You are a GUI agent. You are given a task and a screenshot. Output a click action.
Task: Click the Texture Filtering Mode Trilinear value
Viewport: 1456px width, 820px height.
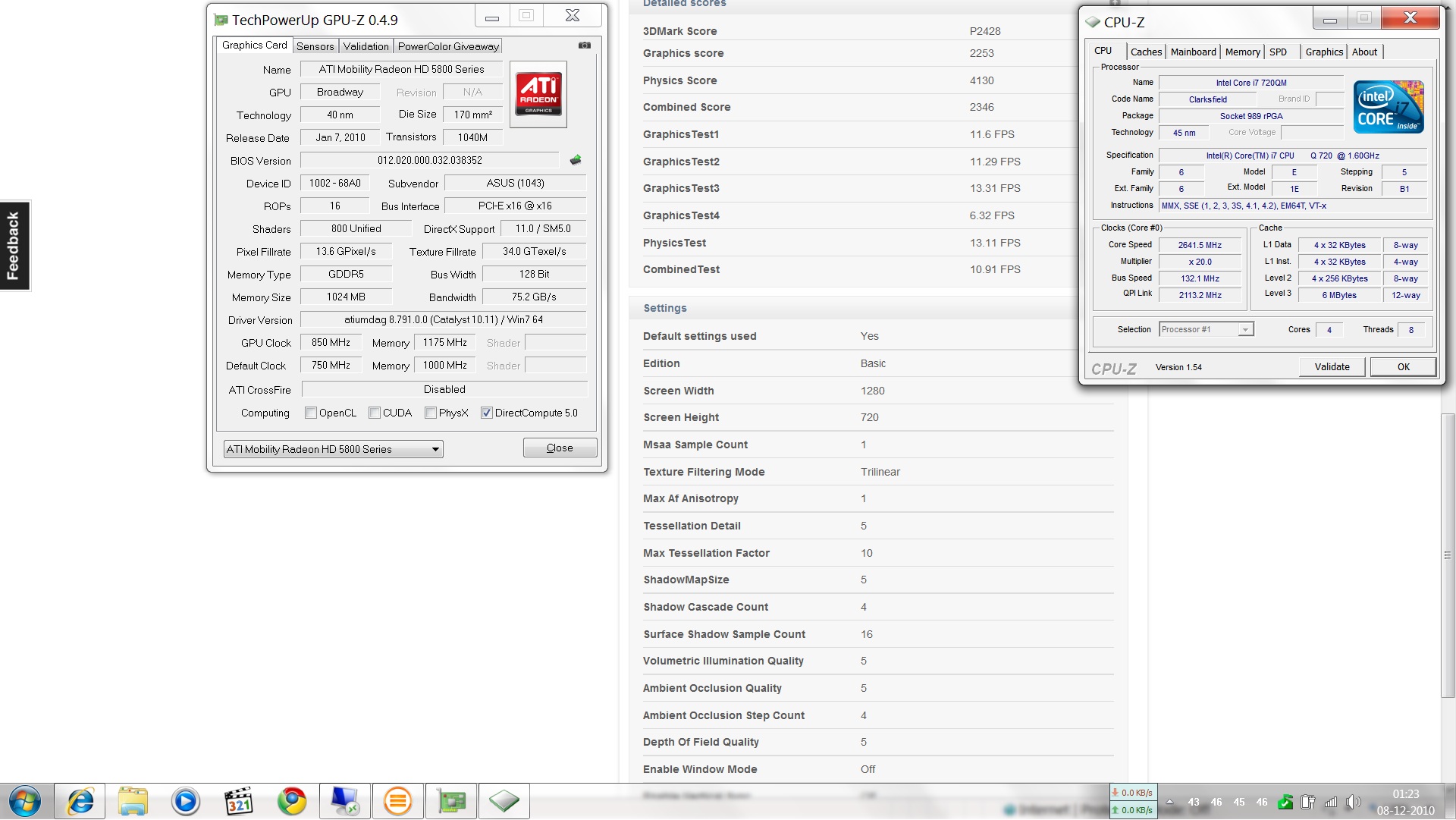click(880, 472)
